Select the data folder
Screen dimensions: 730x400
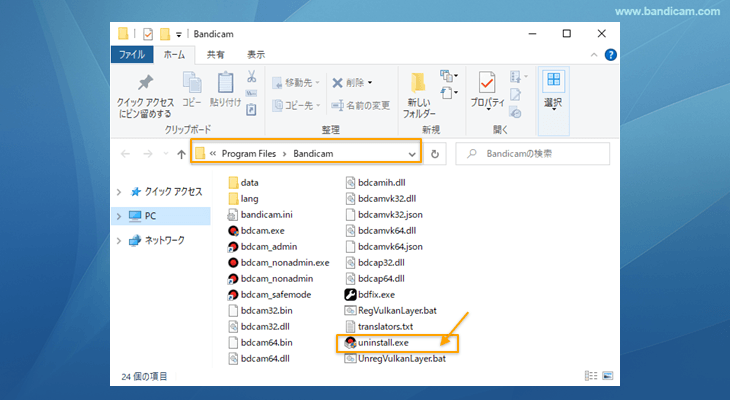point(243,183)
